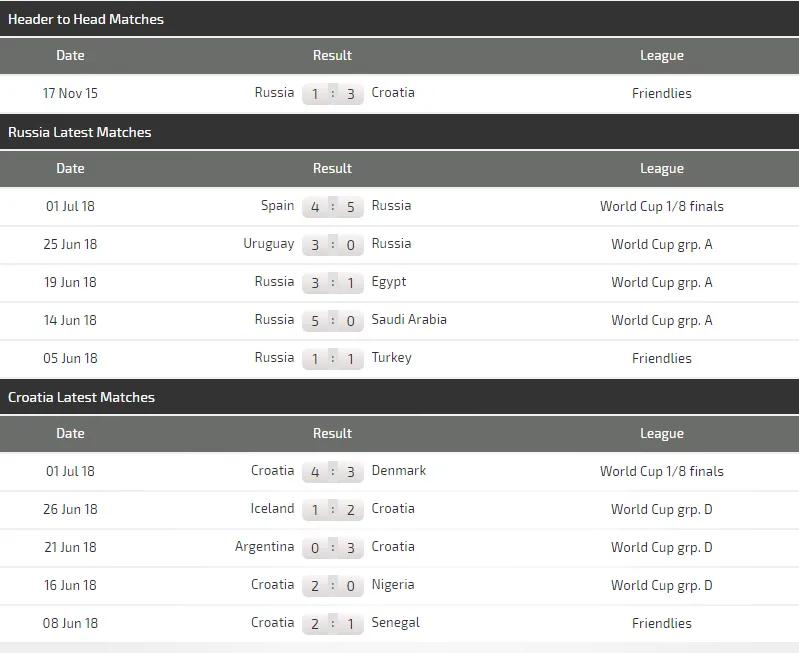
Task: Click the 05 Jun 18 match date
Action: pos(70,358)
